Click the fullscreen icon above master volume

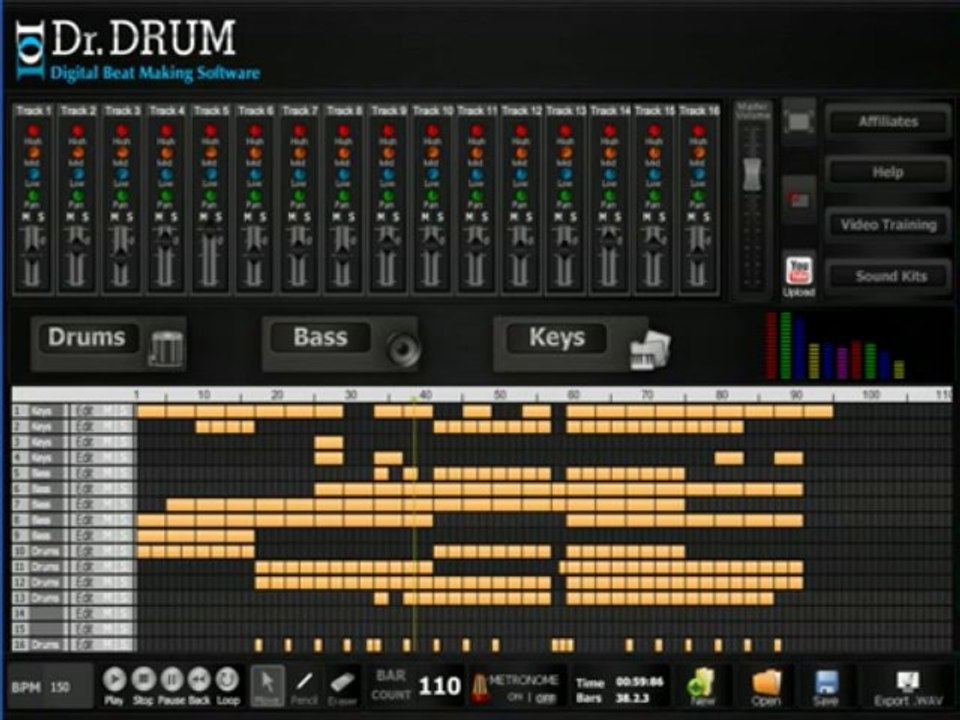tap(800, 121)
